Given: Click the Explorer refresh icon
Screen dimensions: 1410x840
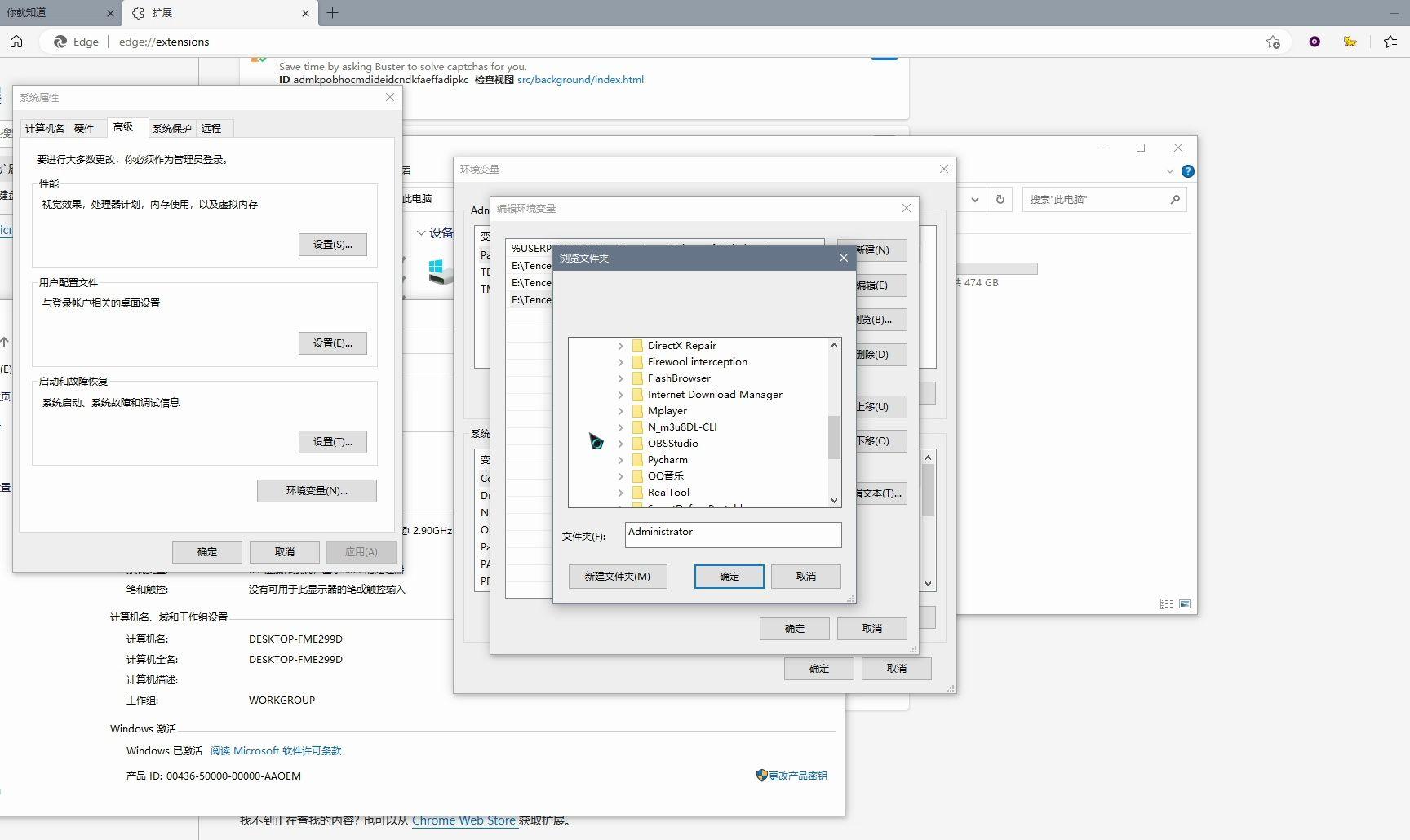Looking at the screenshot, I should click(1000, 199).
